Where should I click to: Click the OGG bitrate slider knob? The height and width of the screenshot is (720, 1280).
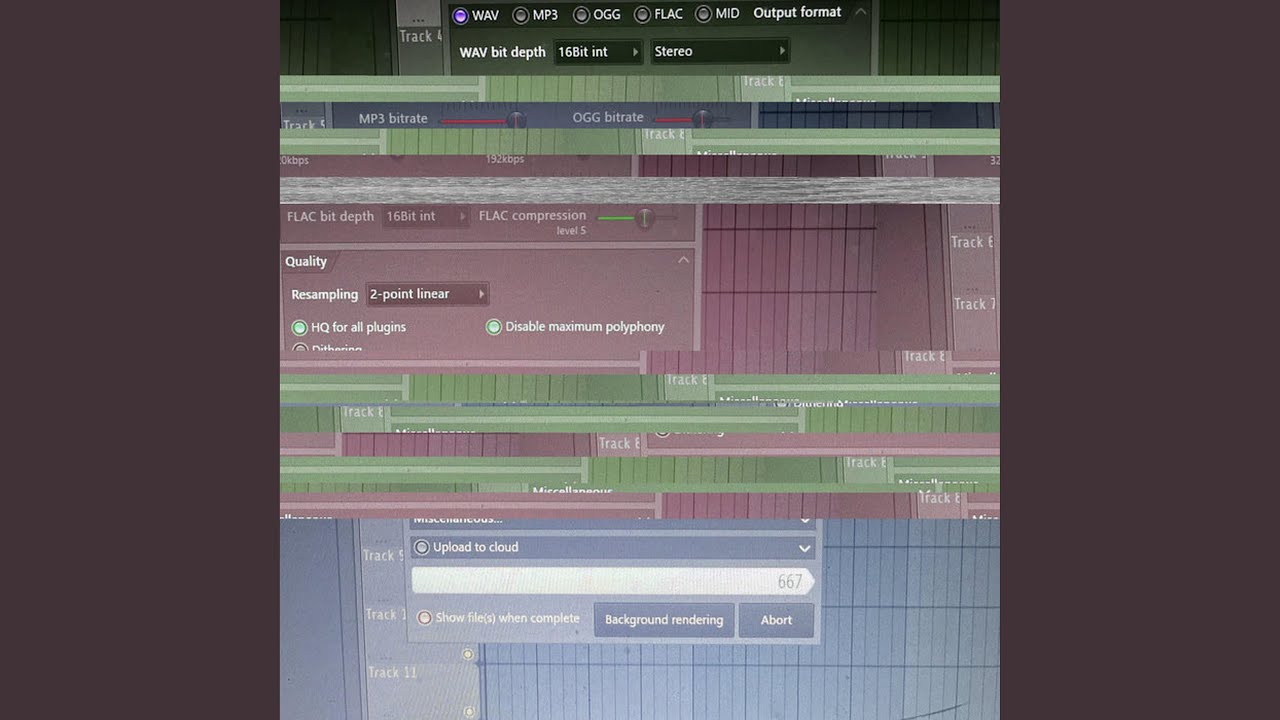(x=702, y=119)
